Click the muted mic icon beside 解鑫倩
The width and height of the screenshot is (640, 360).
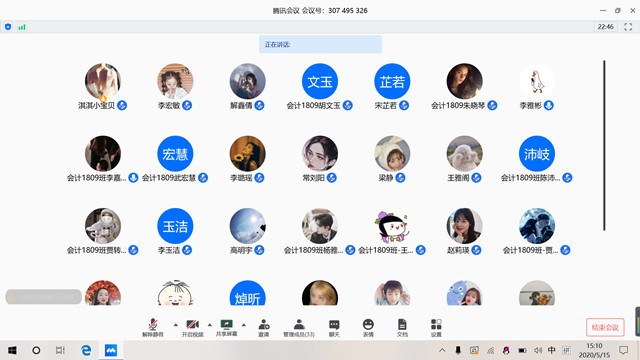[259, 105]
